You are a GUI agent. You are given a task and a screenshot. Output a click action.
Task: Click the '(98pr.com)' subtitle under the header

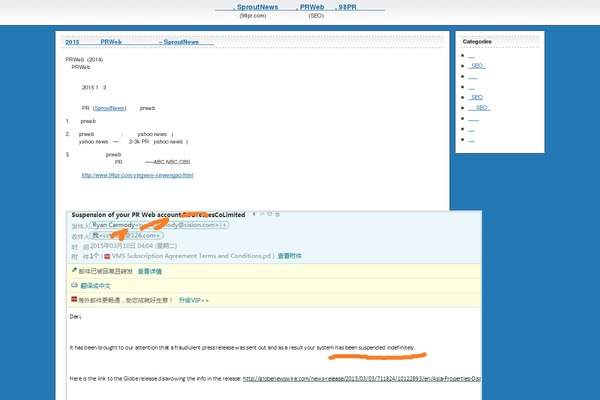(x=253, y=16)
